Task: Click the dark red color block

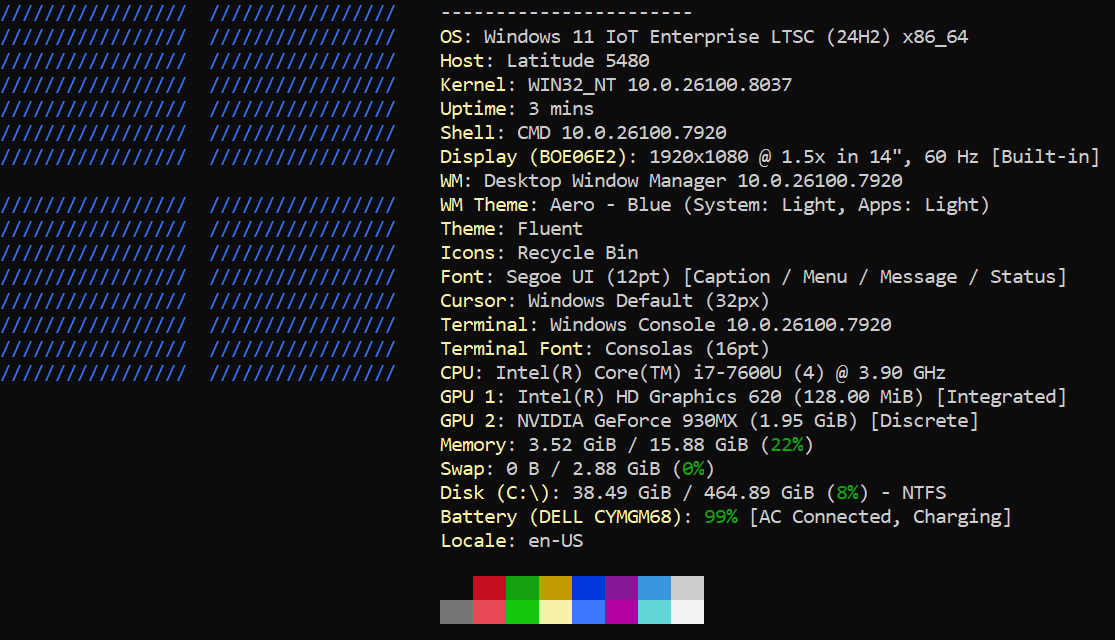Action: pyautogui.click(x=489, y=588)
